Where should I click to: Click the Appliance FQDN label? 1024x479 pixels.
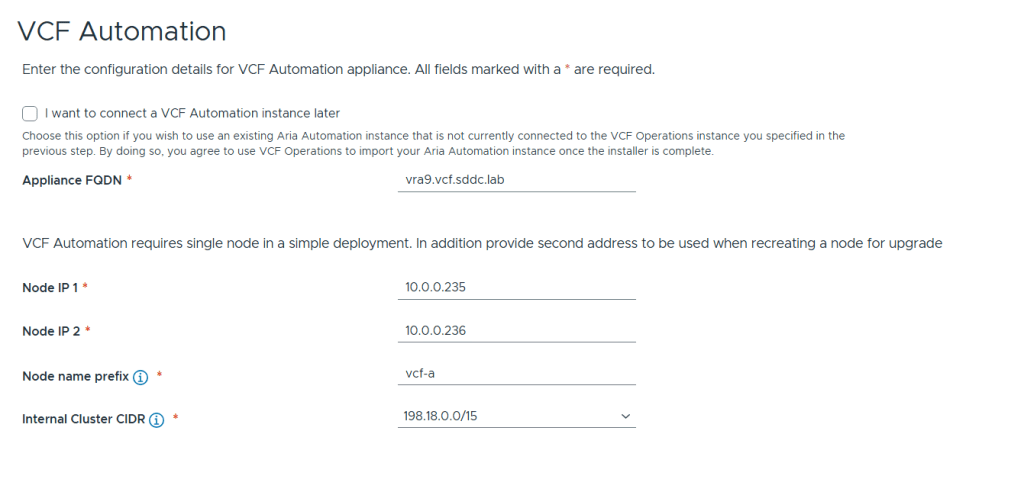72,179
